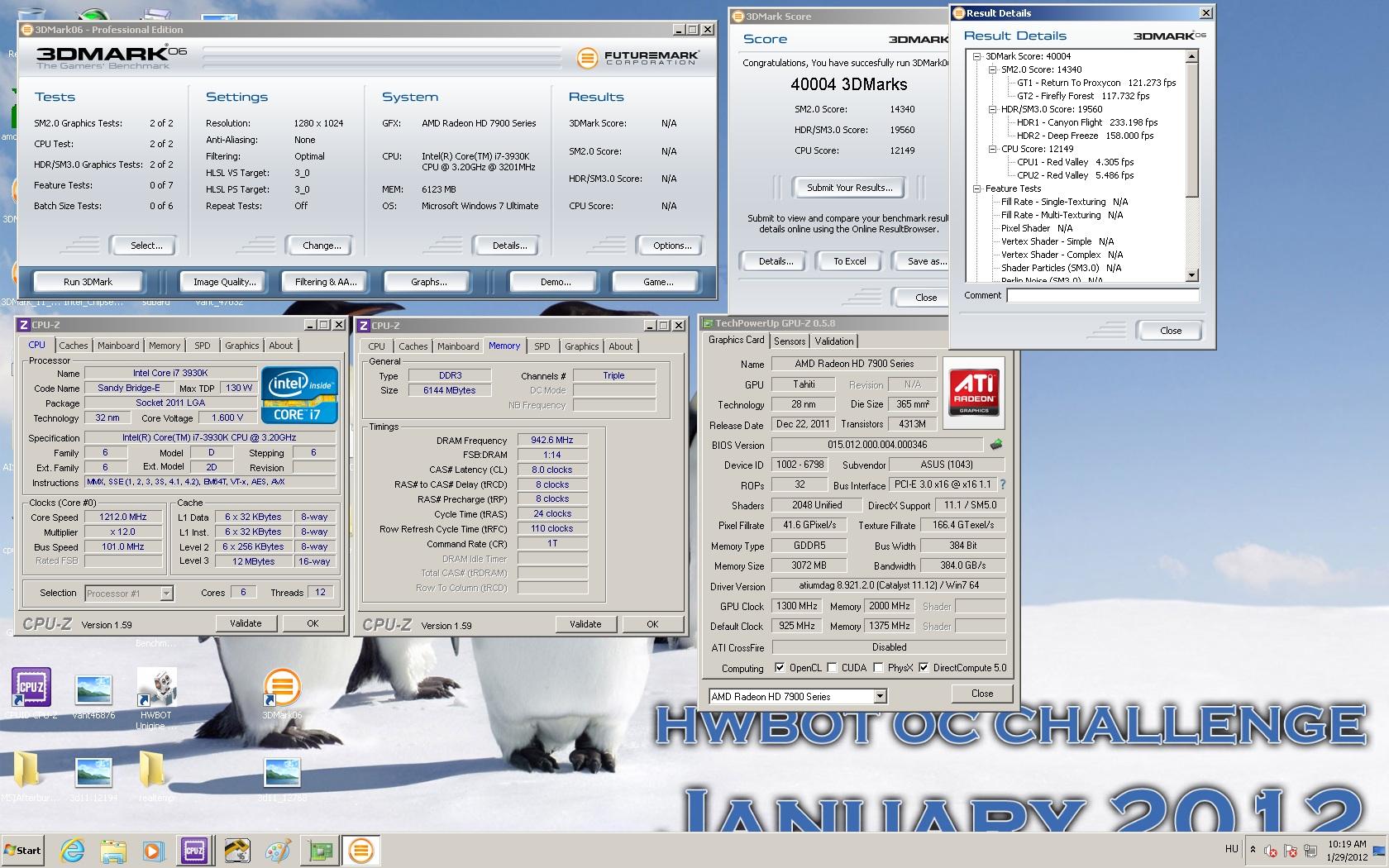
Task: Click the network tray icon
Action: pyautogui.click(x=1310, y=851)
